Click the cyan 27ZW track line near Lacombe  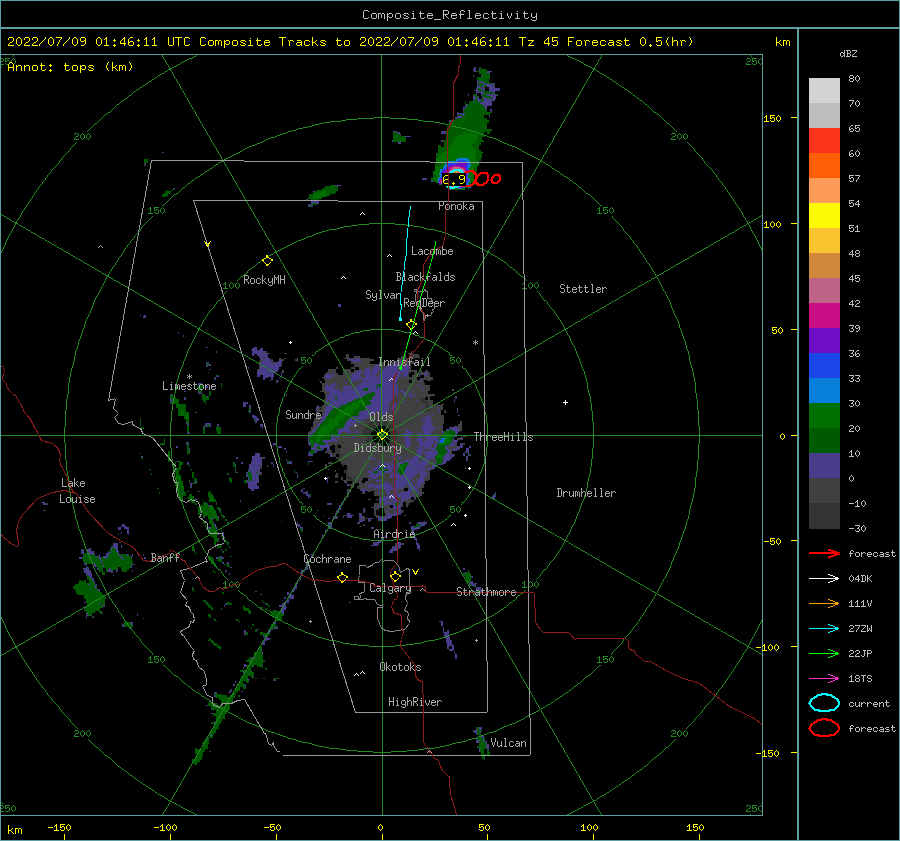405,263
